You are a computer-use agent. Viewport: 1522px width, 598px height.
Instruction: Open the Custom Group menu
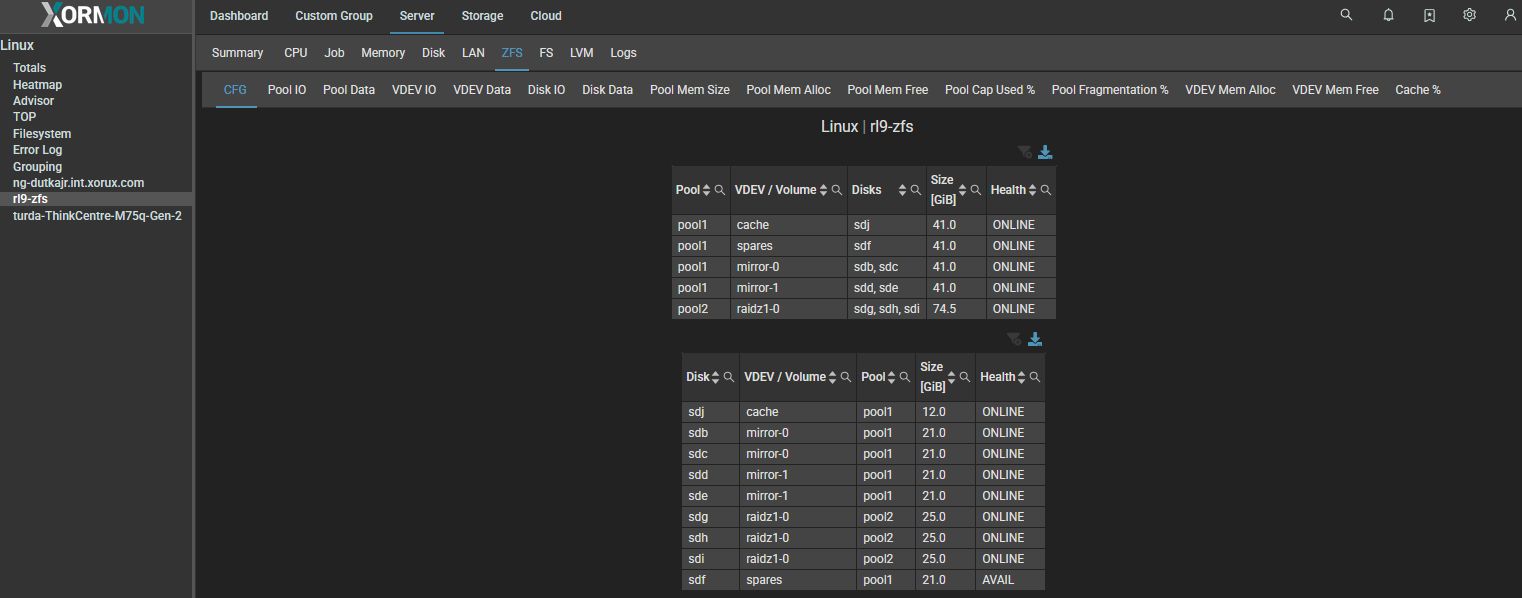coord(334,16)
